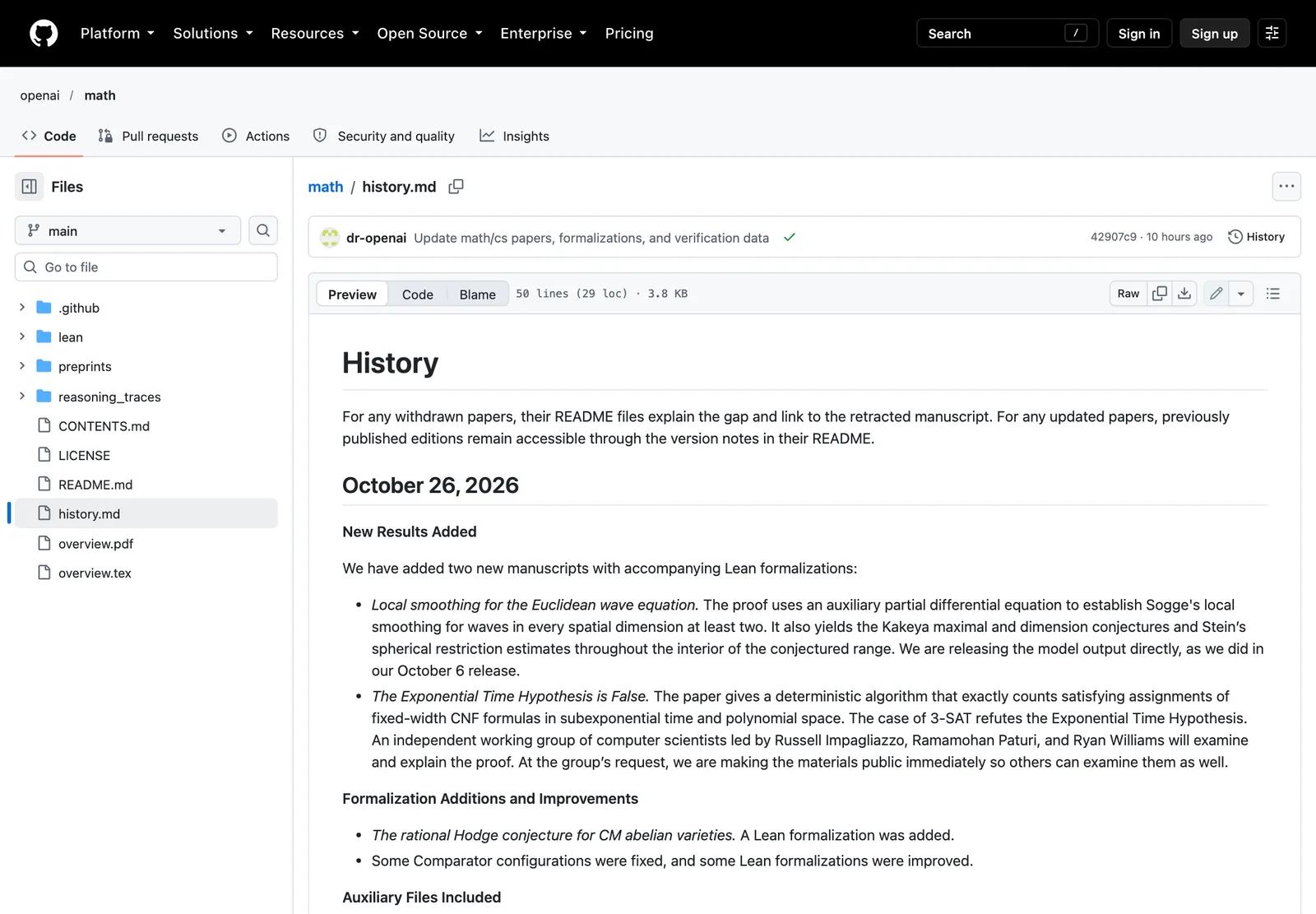The image size is (1316, 914).
Task: Open CONTENTS.md in the file tree
Action: click(x=104, y=426)
